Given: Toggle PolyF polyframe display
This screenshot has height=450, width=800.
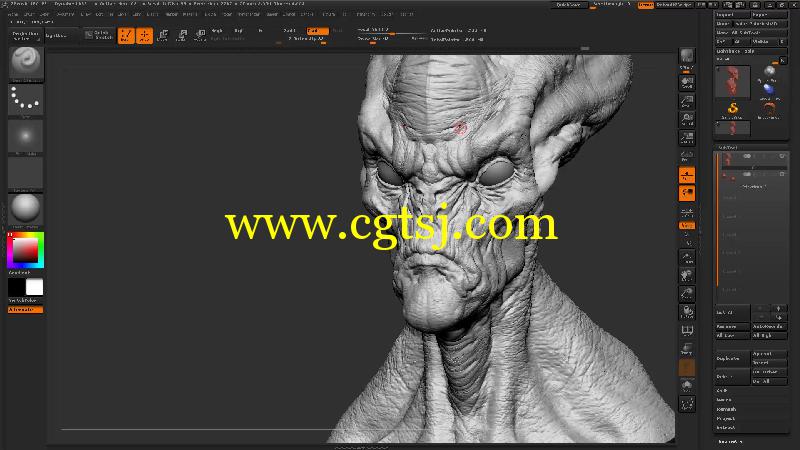Looking at the screenshot, I should click(687, 331).
